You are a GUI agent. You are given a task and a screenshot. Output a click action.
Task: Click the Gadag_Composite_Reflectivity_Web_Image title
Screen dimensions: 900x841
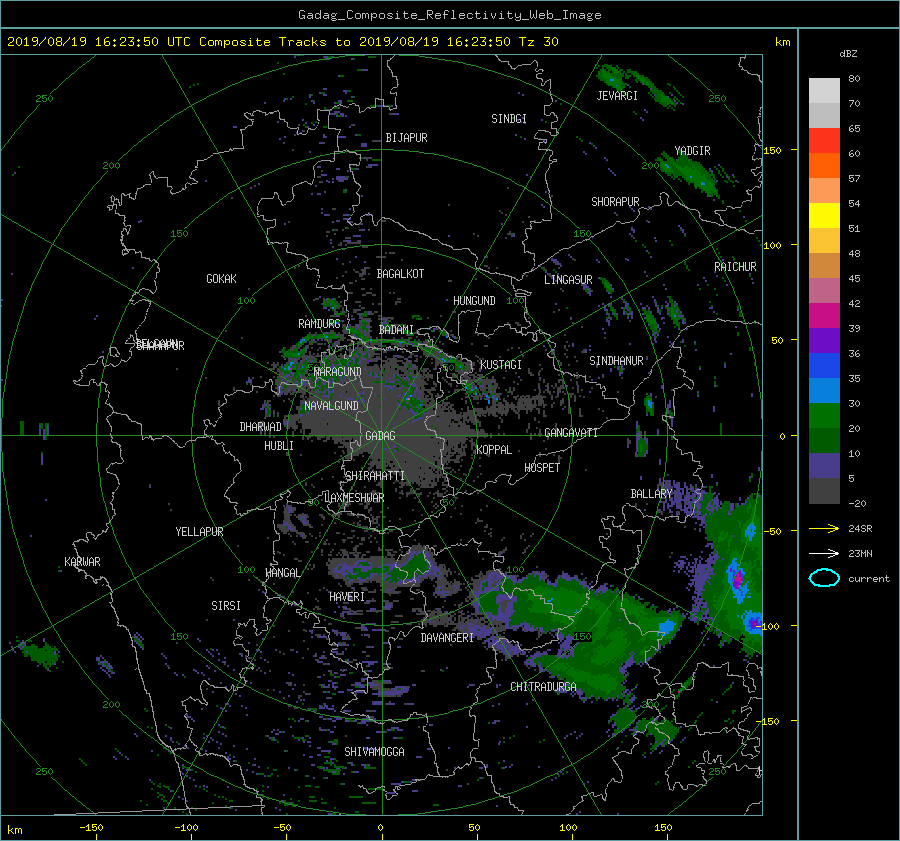pyautogui.click(x=449, y=15)
